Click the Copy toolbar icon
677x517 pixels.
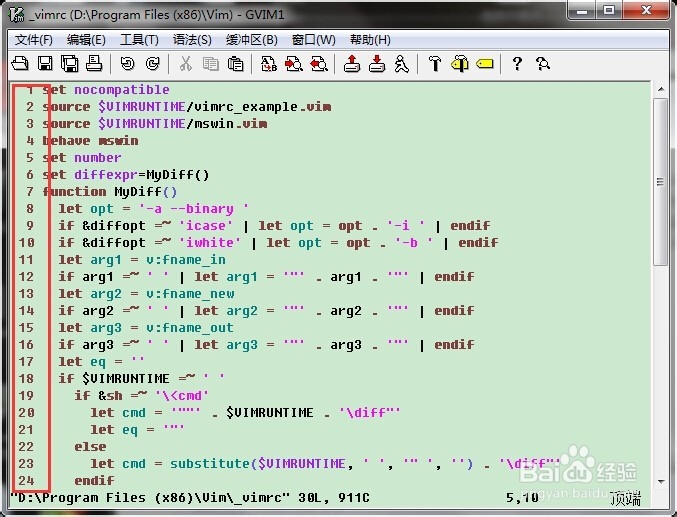[x=211, y=63]
